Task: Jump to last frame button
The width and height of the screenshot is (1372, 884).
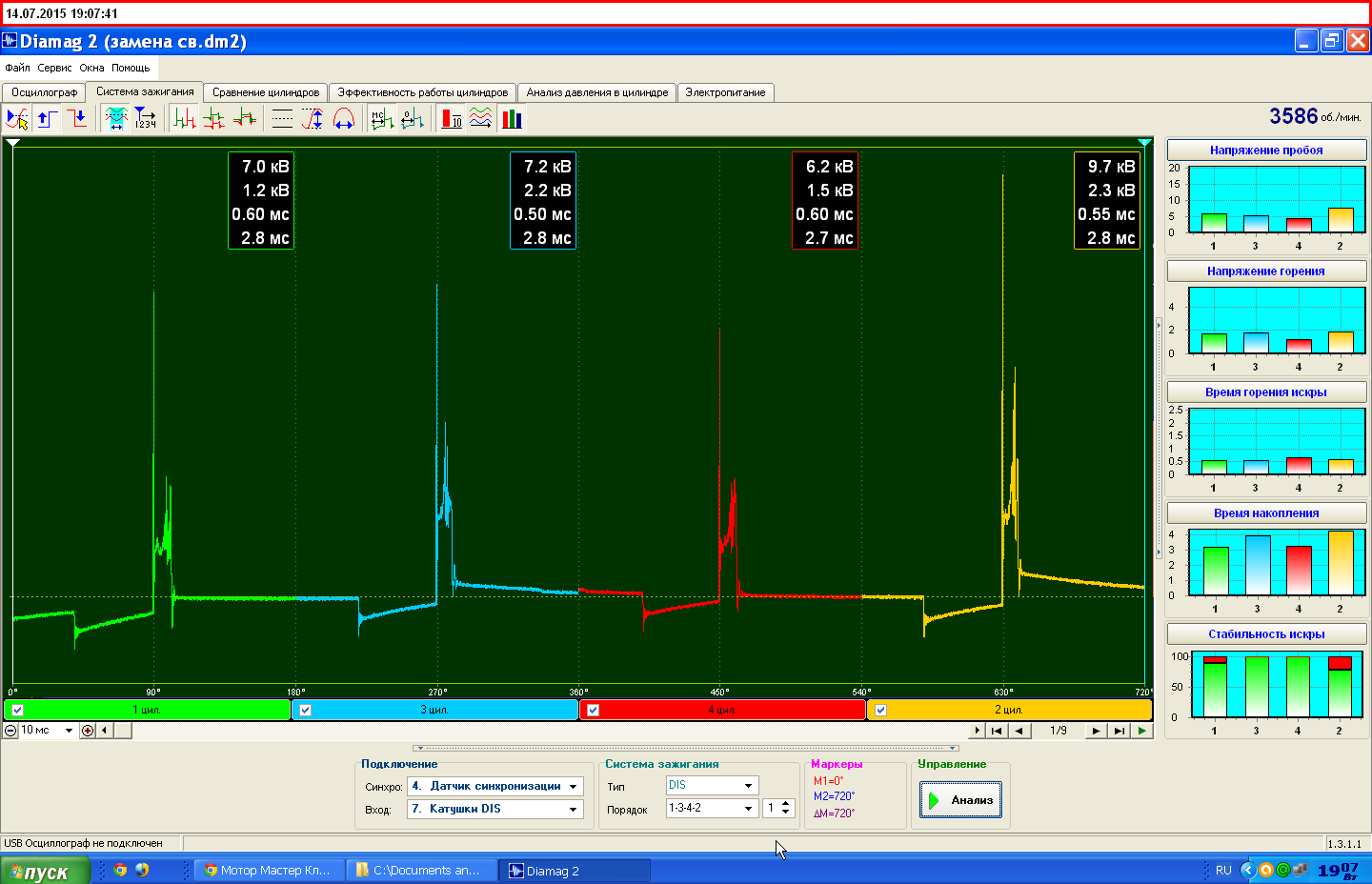Action: (1120, 731)
